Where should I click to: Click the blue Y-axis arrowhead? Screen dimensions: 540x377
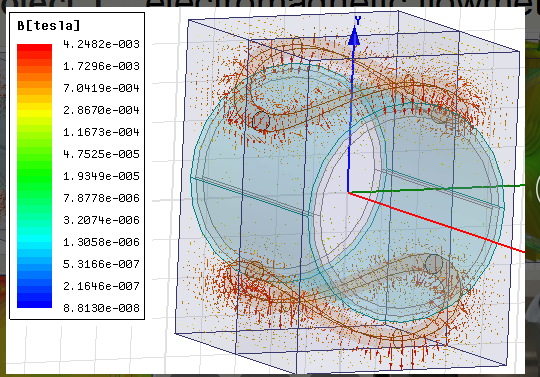tap(354, 36)
